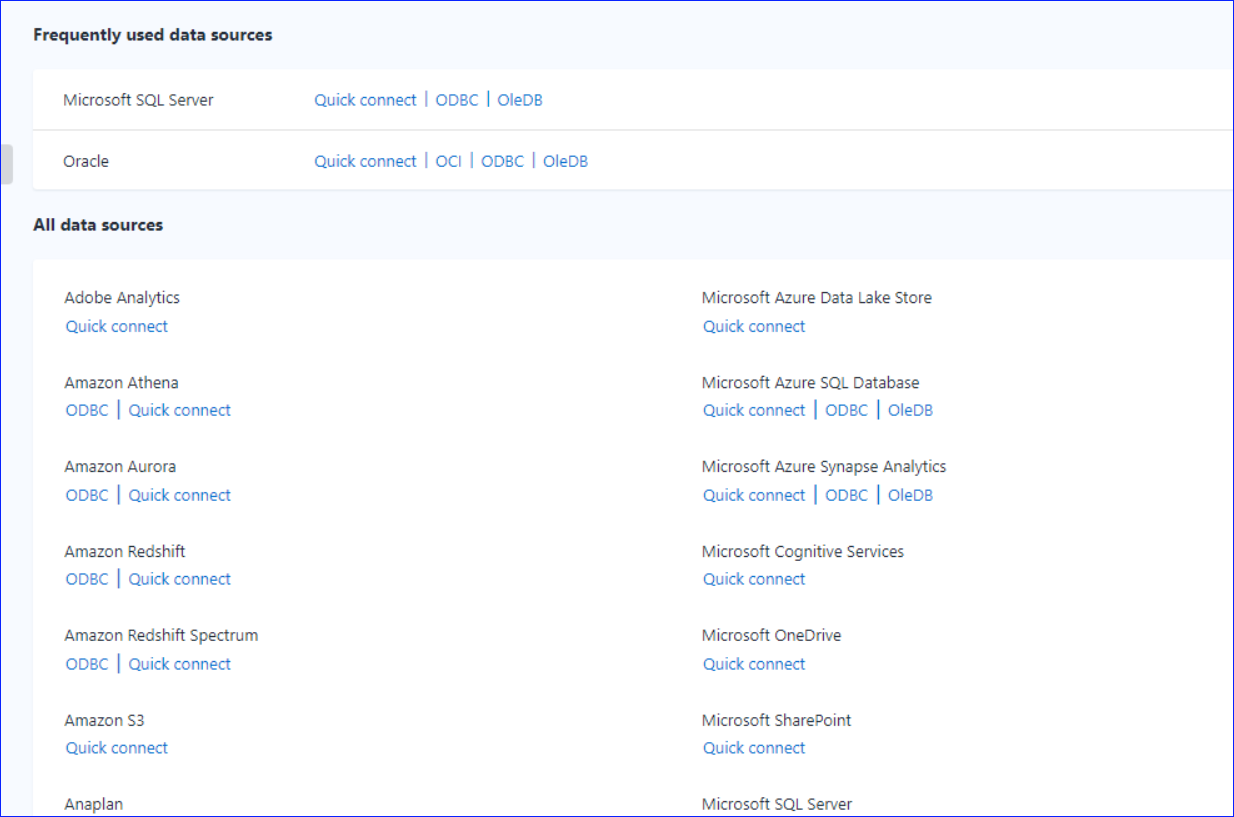The width and height of the screenshot is (1234, 817).
Task: Open ODBC connection for Microsoft SQL Server
Action: tap(456, 100)
